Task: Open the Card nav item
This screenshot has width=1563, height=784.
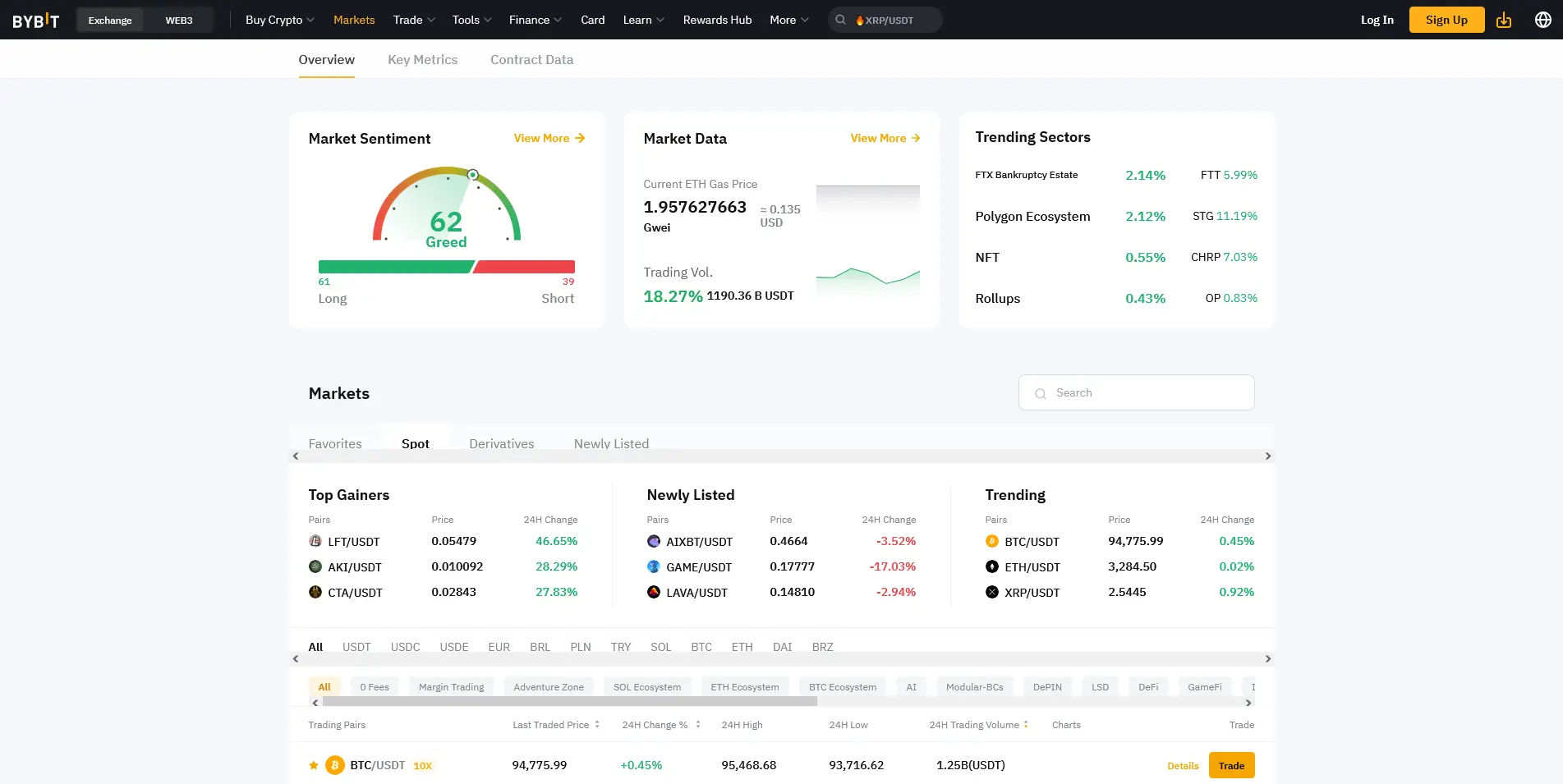Action: 593,20
